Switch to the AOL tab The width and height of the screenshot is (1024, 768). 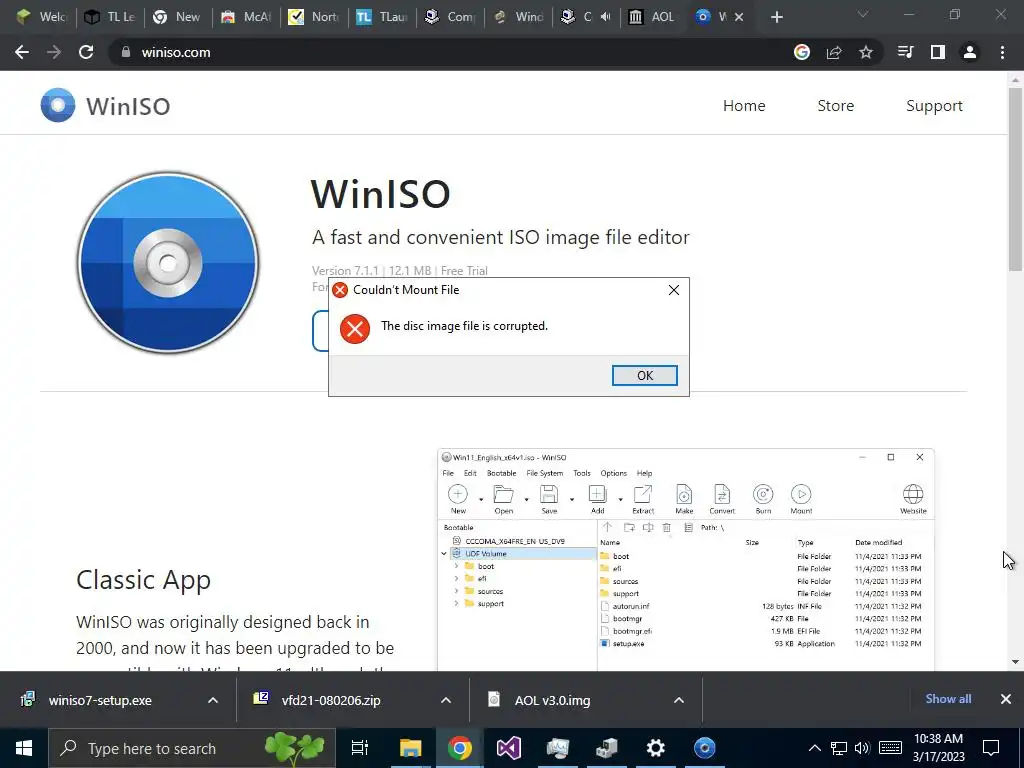pos(652,17)
